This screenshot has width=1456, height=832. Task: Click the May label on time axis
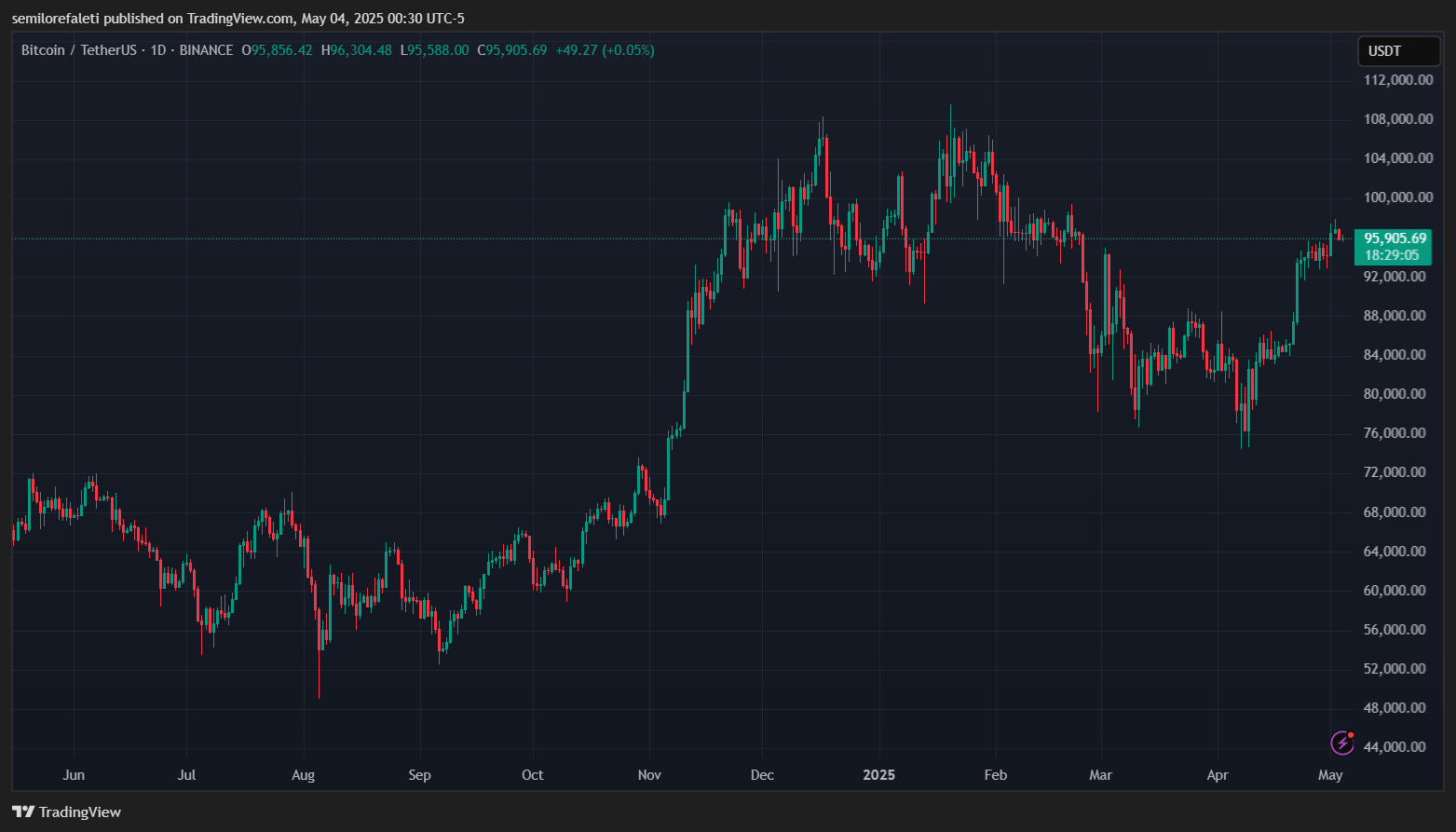pyautogui.click(x=1330, y=775)
